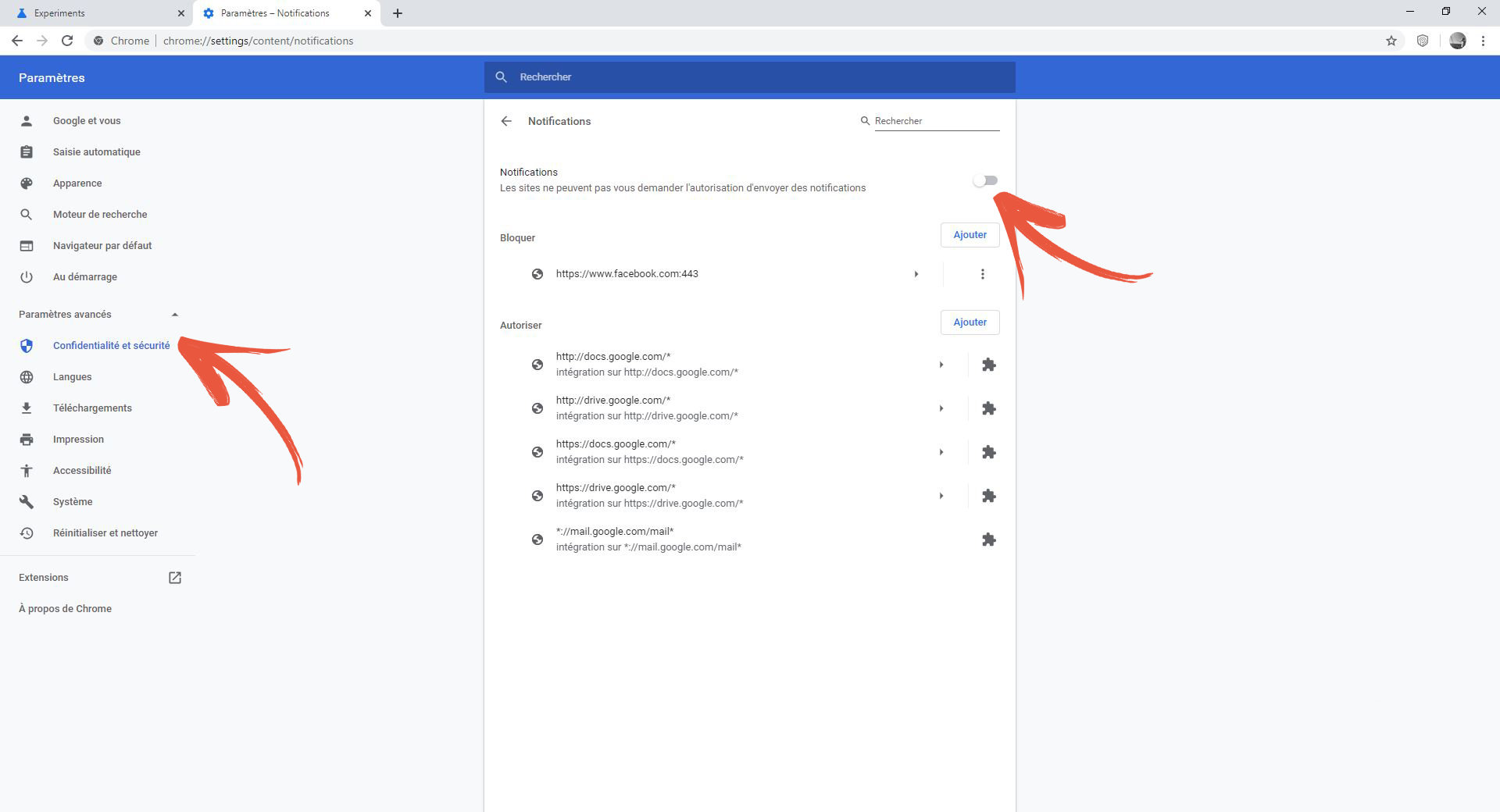Close the Paramètres – Notifications tab
1500x812 pixels.
click(368, 13)
